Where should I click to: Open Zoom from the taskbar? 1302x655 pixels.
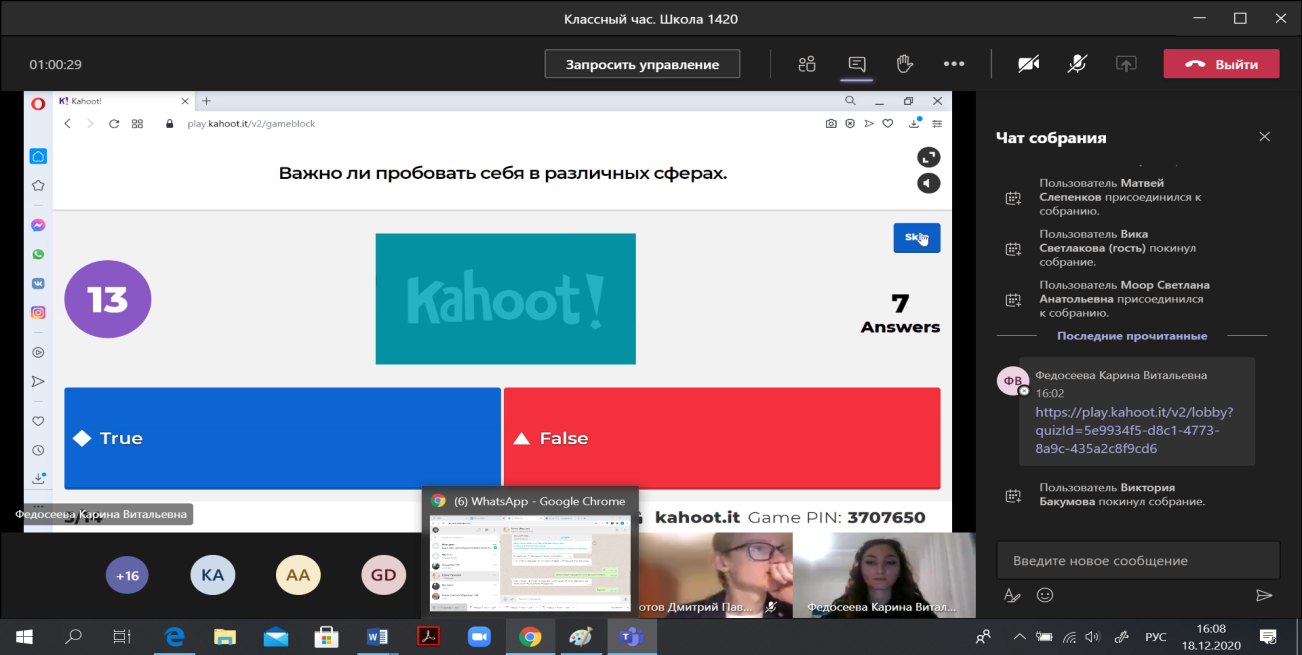tap(478, 635)
